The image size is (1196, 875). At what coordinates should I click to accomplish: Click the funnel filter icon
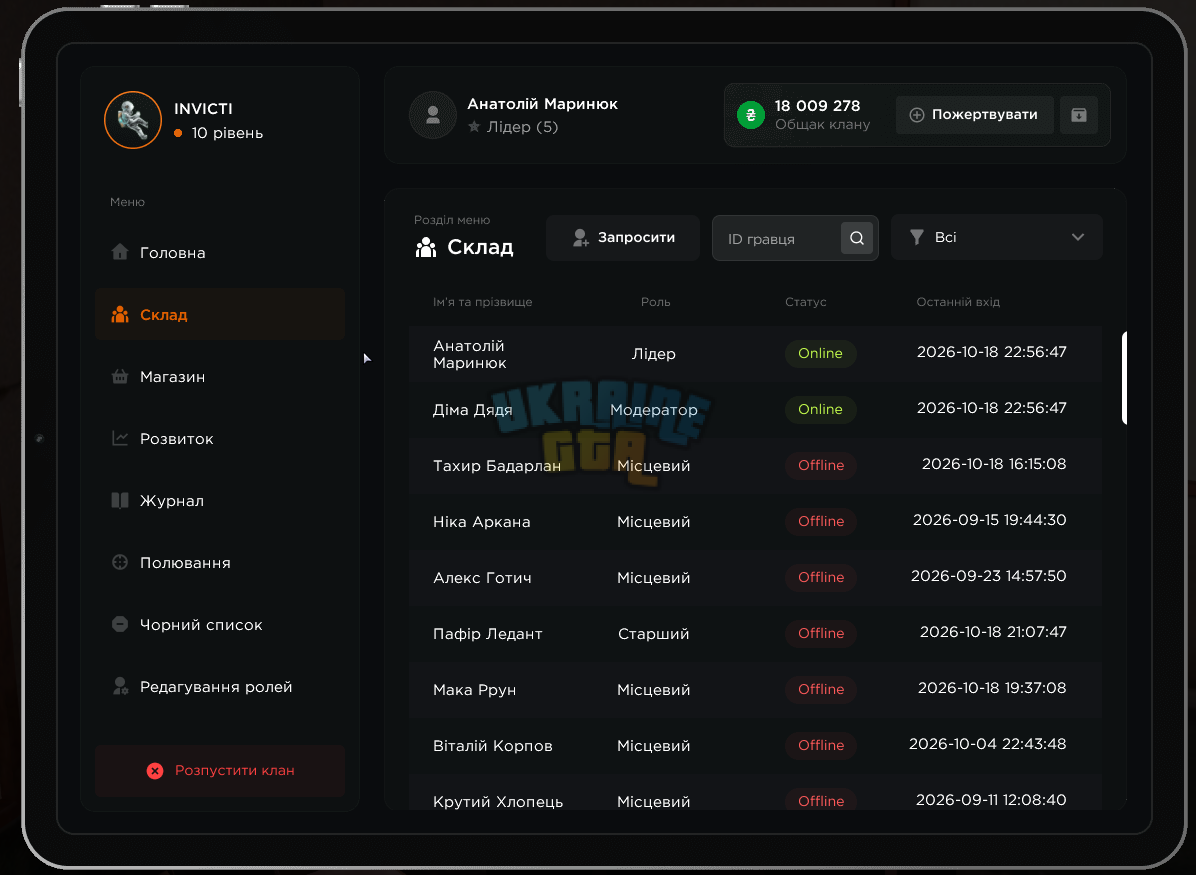point(917,237)
